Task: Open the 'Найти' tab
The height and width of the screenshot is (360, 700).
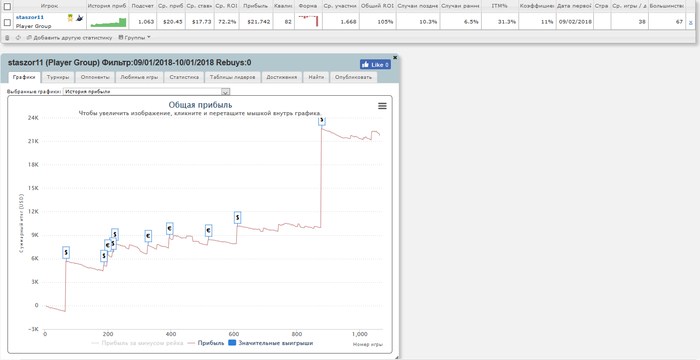Action: [316, 77]
